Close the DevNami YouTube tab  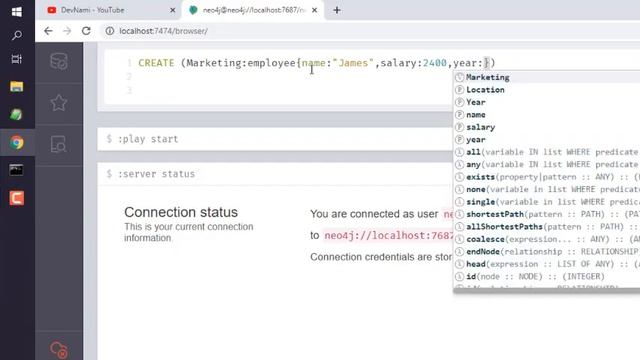[173, 10]
